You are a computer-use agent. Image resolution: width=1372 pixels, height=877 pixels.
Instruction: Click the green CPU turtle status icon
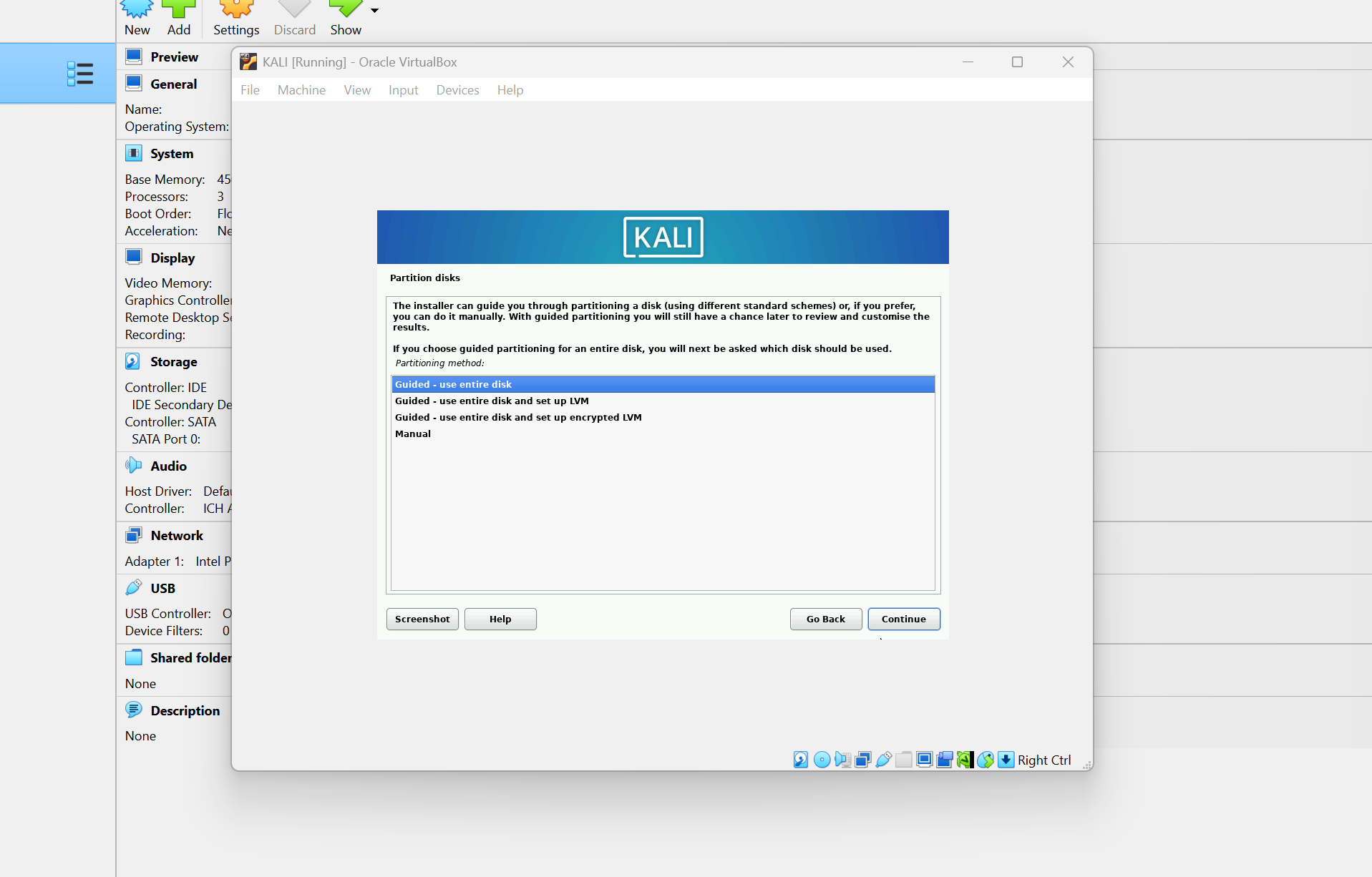[x=965, y=760]
